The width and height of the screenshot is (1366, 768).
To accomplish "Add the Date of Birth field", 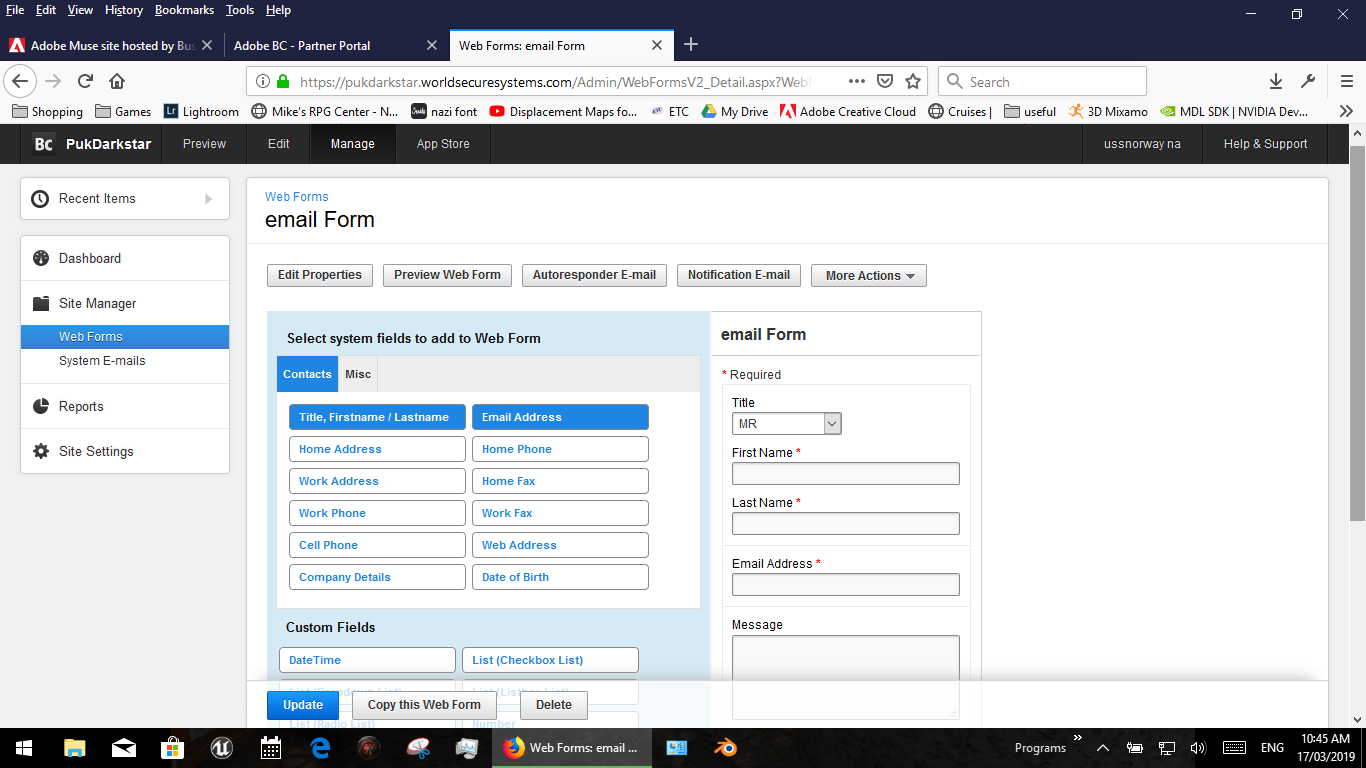I will click(x=560, y=577).
